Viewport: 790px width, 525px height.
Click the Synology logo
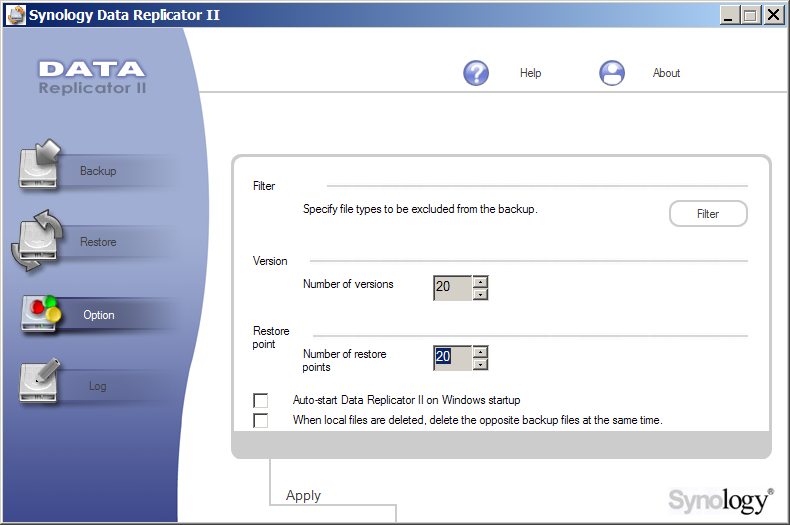coord(720,500)
